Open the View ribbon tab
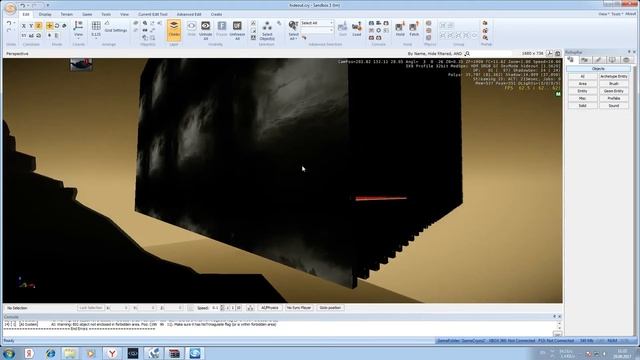Viewport: 640px width, 360px height. click(124, 14)
